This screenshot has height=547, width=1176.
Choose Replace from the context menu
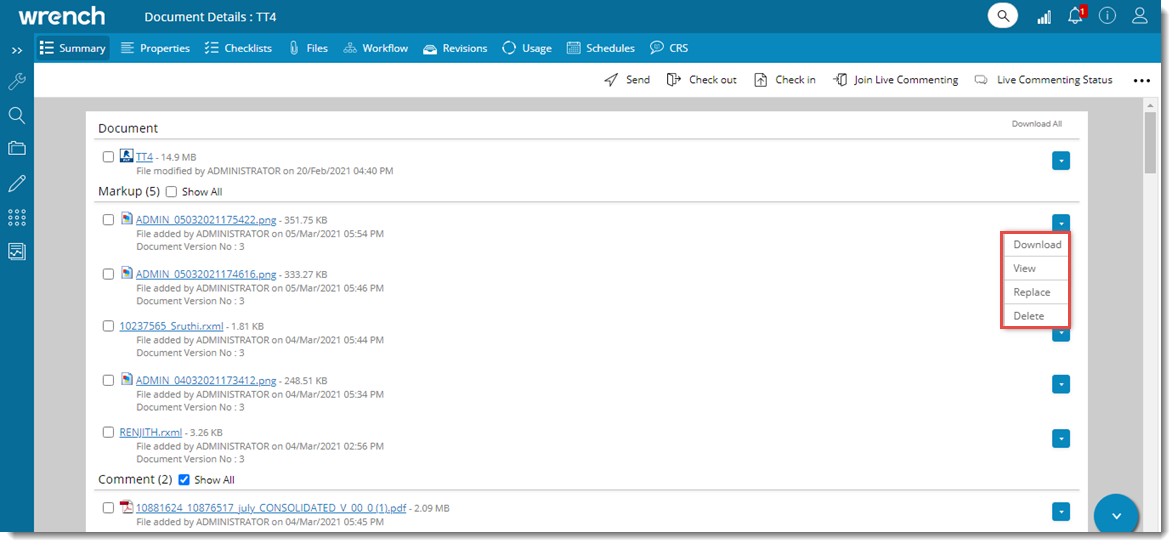pyautogui.click(x=1032, y=292)
